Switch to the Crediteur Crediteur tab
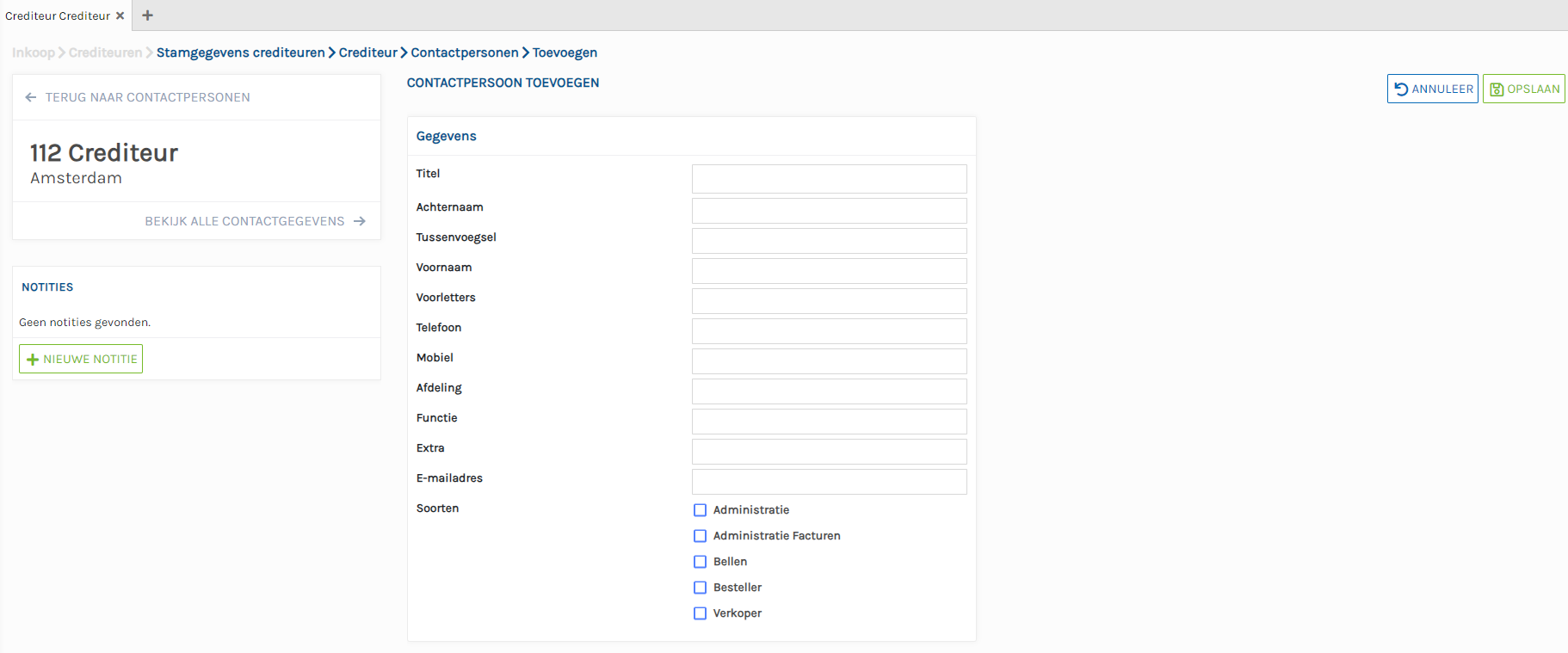1568x653 pixels. tap(57, 15)
